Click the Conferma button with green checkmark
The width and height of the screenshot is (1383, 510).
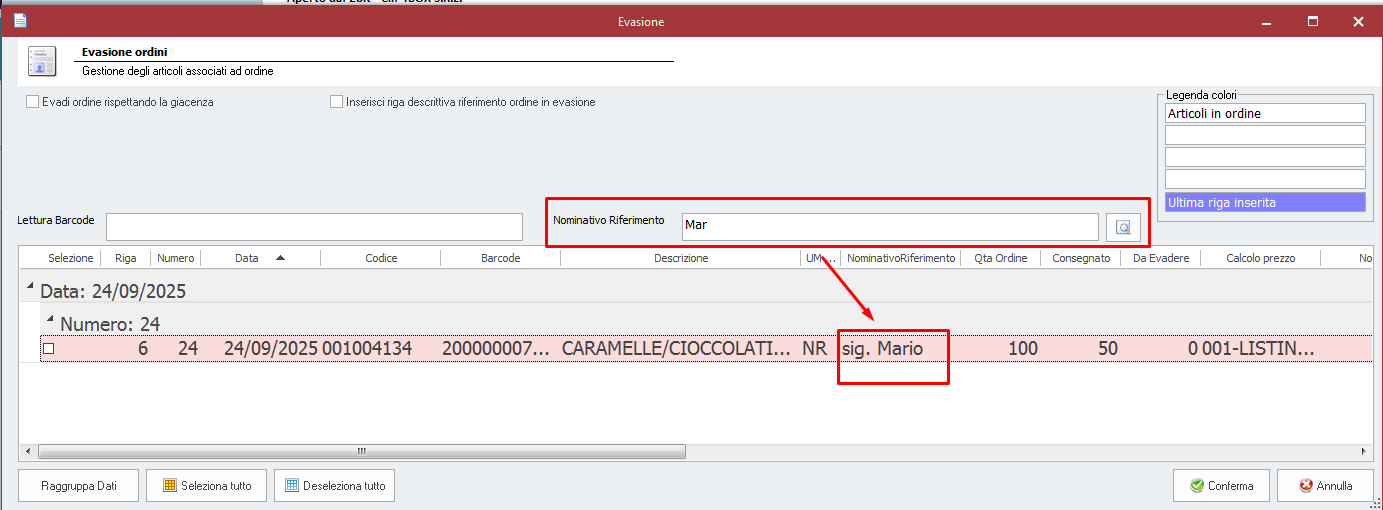coord(1220,486)
